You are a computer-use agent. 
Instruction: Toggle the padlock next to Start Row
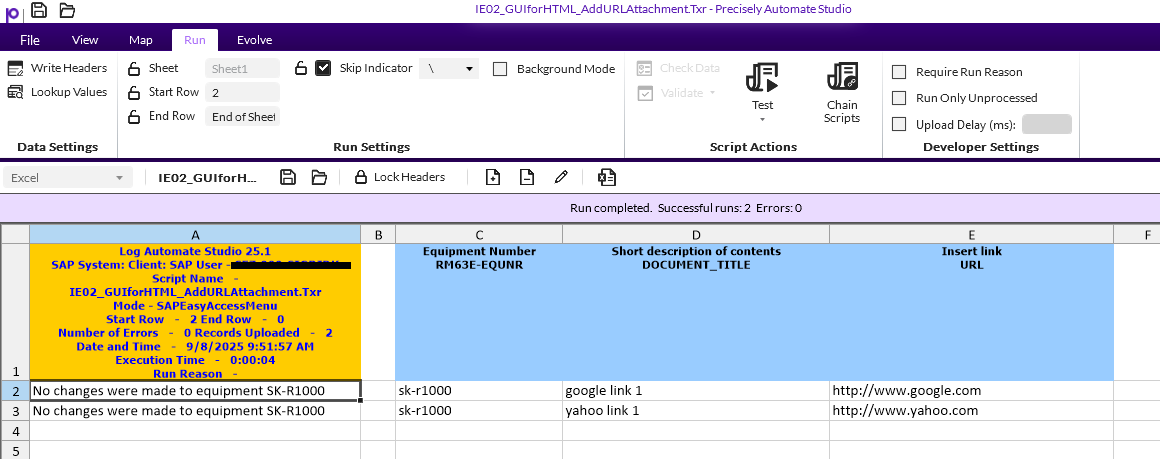[x=134, y=92]
